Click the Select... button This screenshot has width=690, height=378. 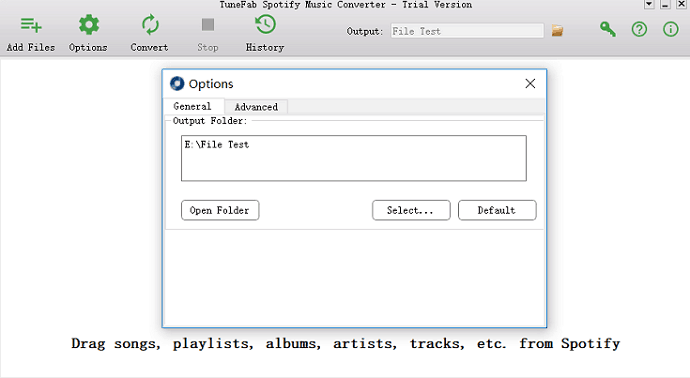[x=411, y=210]
